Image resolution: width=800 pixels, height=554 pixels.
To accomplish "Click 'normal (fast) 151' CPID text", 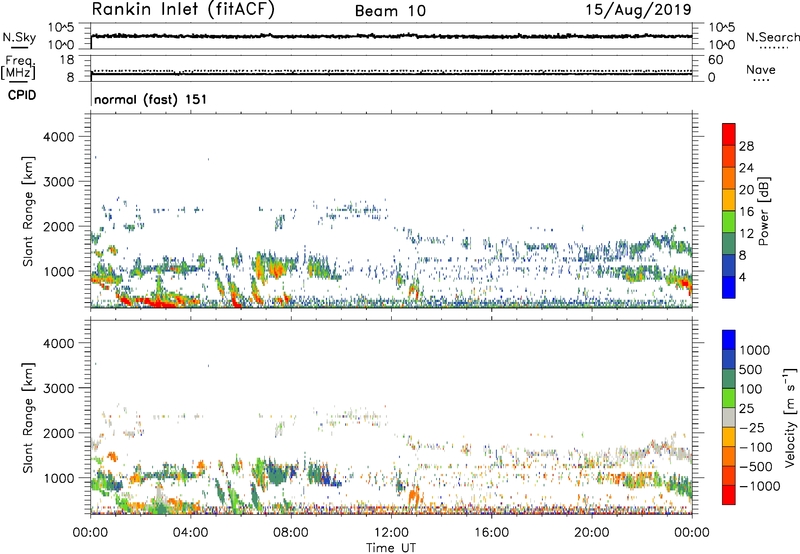I will coord(151,99).
